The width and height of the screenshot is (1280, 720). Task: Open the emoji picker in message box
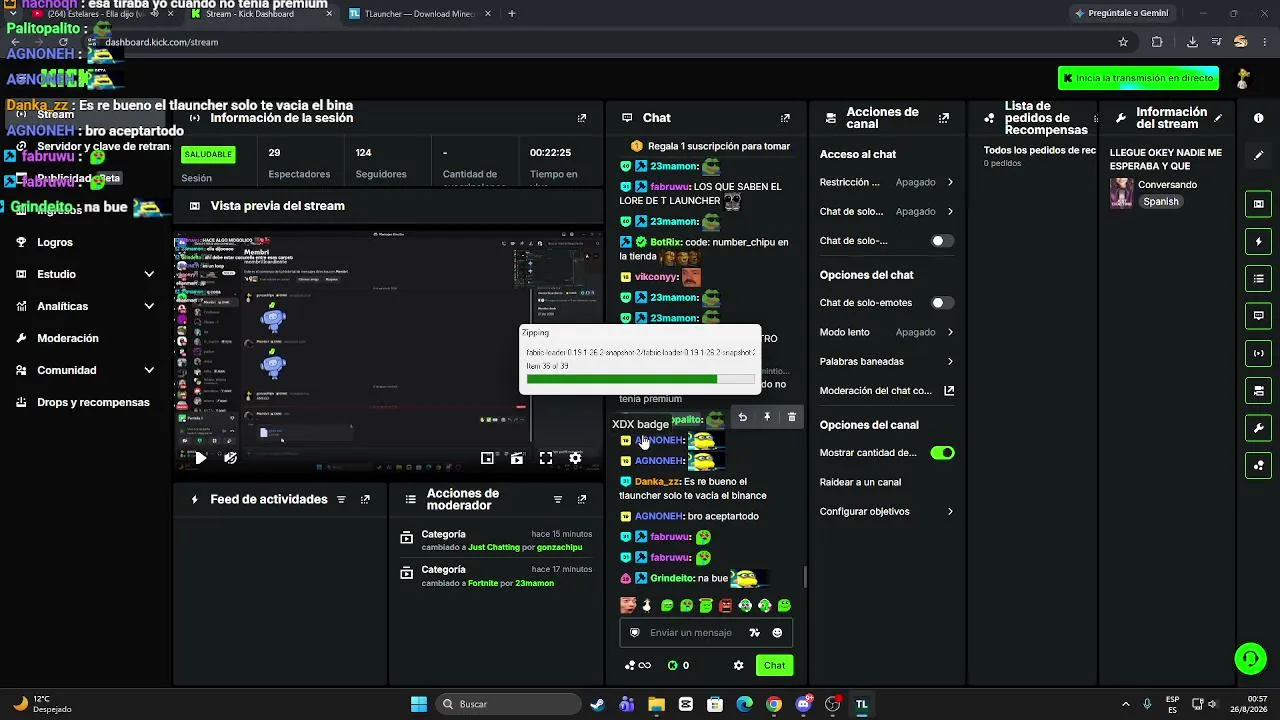pyautogui.click(x=777, y=633)
